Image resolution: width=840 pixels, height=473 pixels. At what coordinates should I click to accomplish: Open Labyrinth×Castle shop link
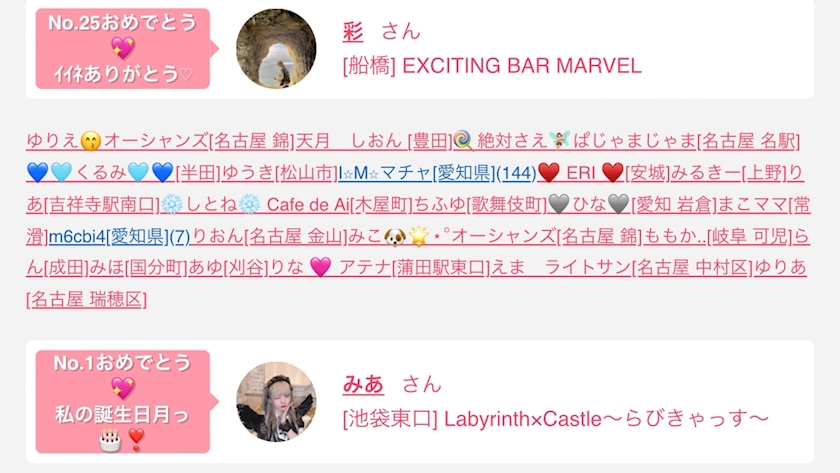click(x=556, y=419)
